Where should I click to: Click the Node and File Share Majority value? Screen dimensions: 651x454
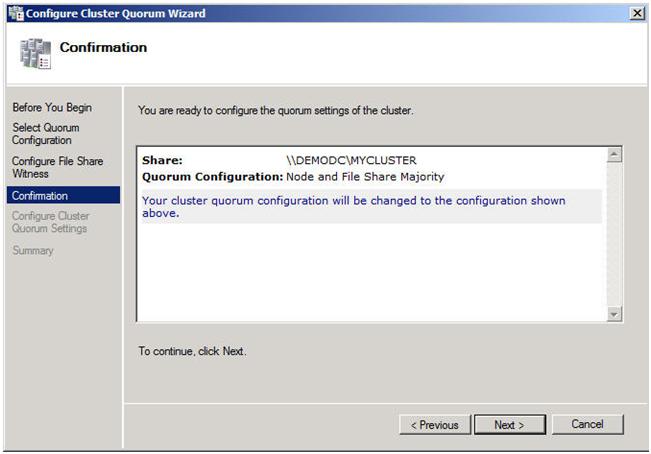click(x=365, y=176)
